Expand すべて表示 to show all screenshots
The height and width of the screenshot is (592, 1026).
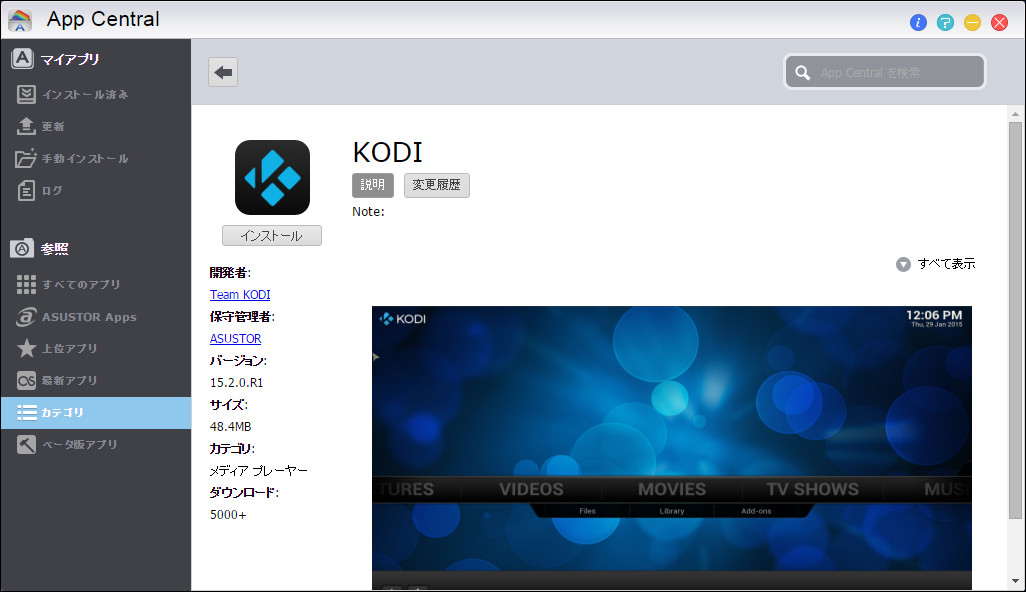point(938,263)
